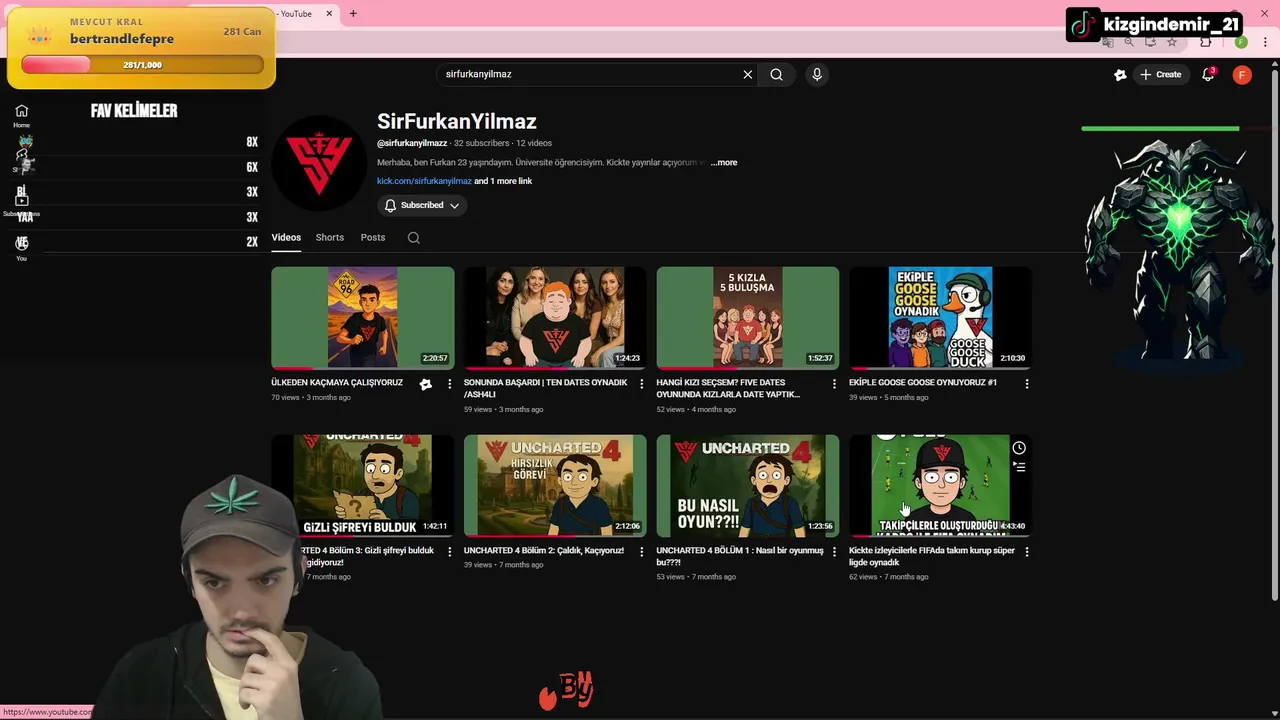The image size is (1280, 720).
Task: Open the Subscribed notification dropdown
Action: [423, 205]
